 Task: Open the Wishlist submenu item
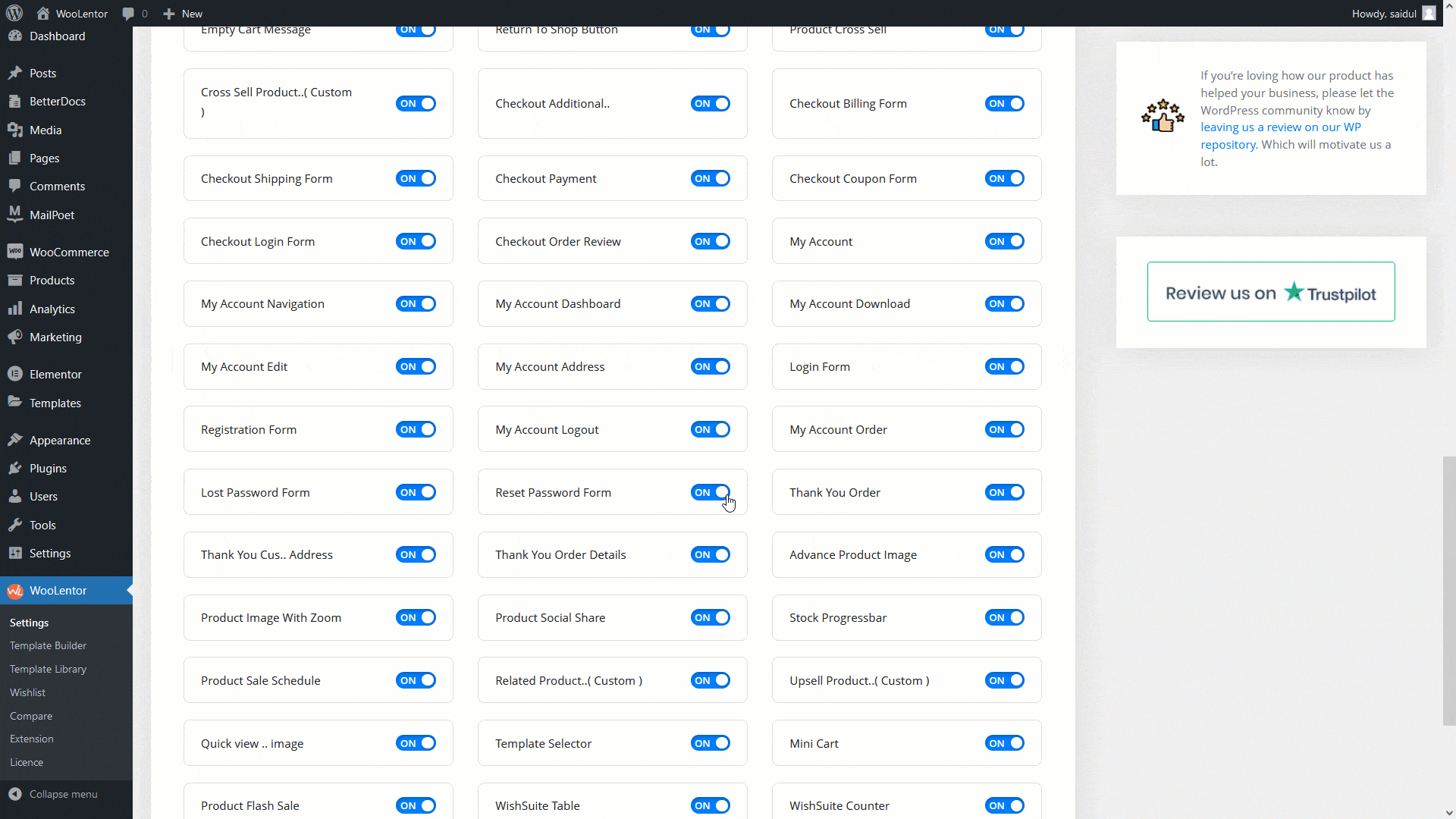pos(27,692)
